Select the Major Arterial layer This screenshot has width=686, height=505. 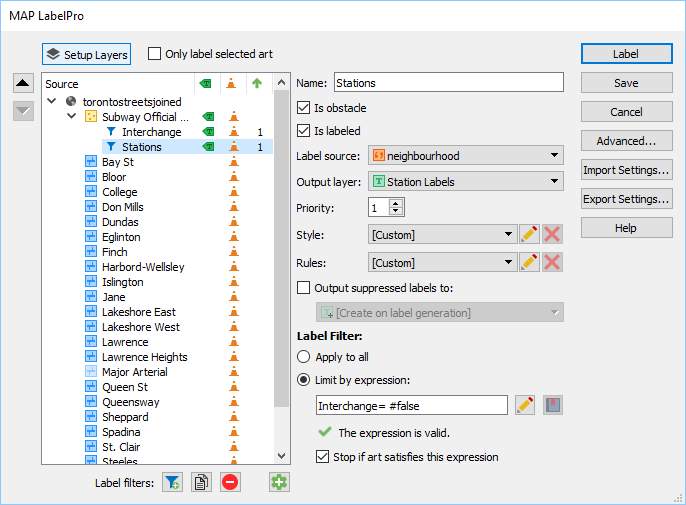point(135,372)
